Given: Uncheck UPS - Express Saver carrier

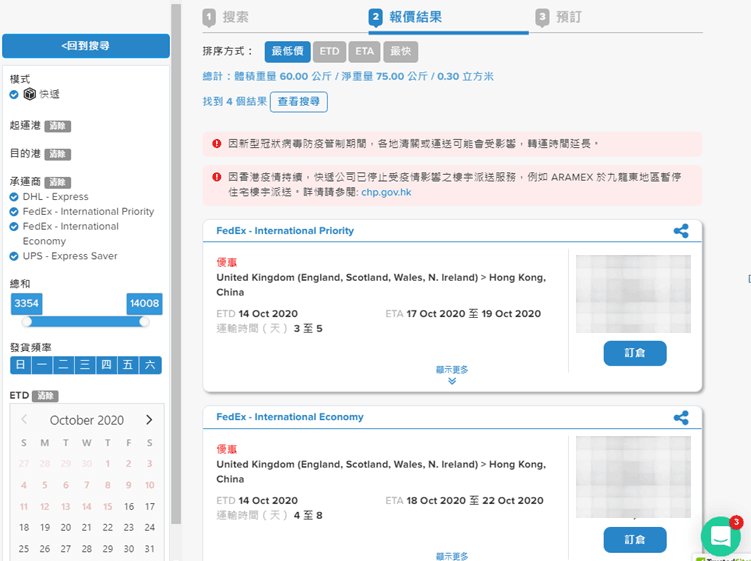Looking at the screenshot, I should point(14,256).
